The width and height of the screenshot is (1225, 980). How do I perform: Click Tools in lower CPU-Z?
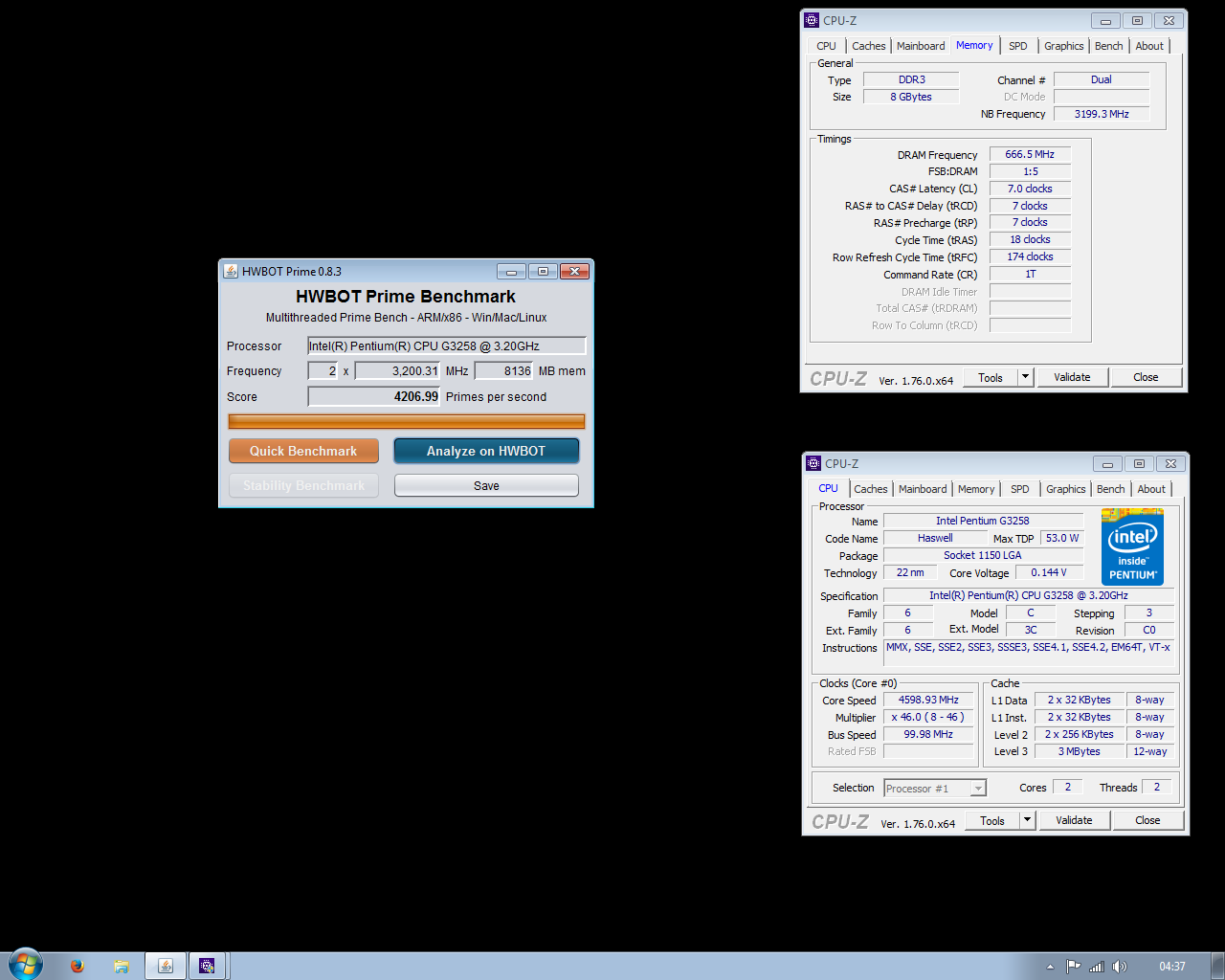coord(992,820)
